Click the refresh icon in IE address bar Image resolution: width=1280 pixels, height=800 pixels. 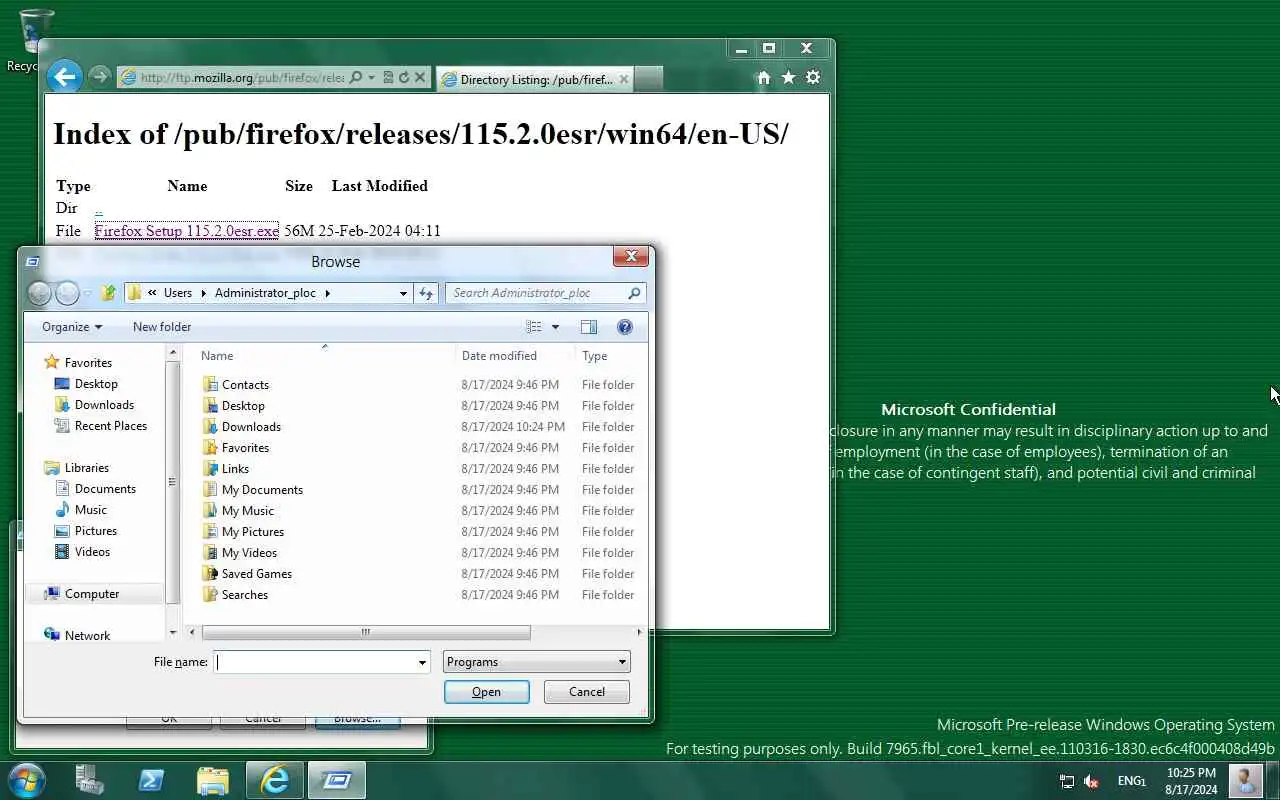(404, 77)
